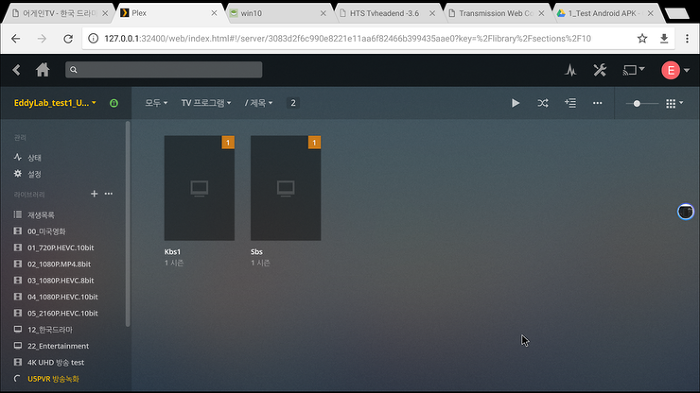Open the 모두 filter dropdown
The height and width of the screenshot is (393, 700).
pos(156,103)
